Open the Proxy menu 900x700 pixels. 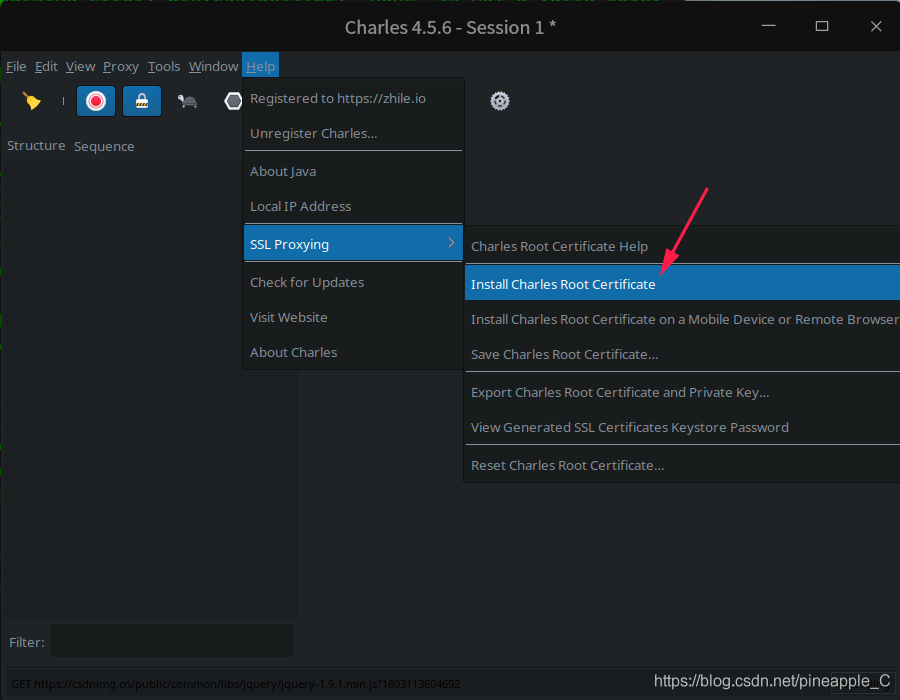point(121,66)
